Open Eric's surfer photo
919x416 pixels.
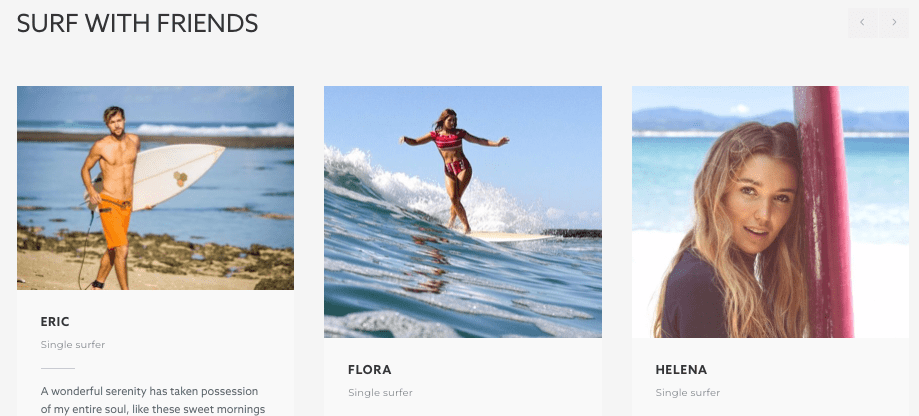(x=155, y=188)
